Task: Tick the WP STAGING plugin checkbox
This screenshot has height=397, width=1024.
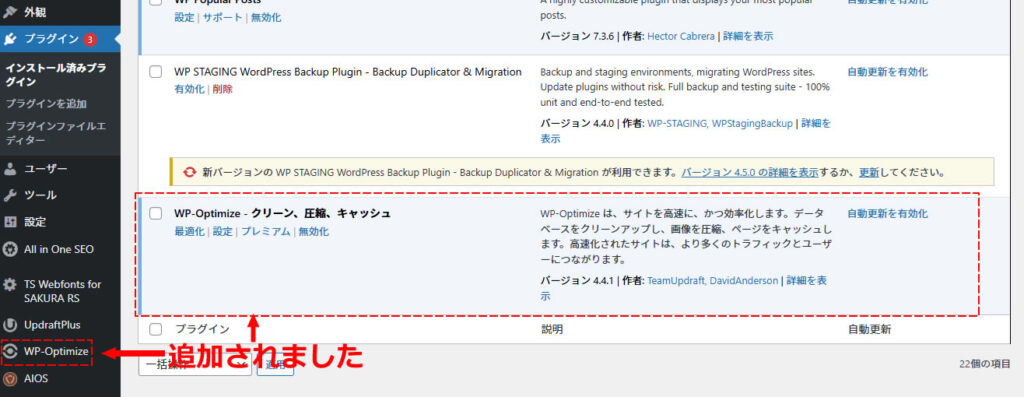Action: [x=155, y=72]
